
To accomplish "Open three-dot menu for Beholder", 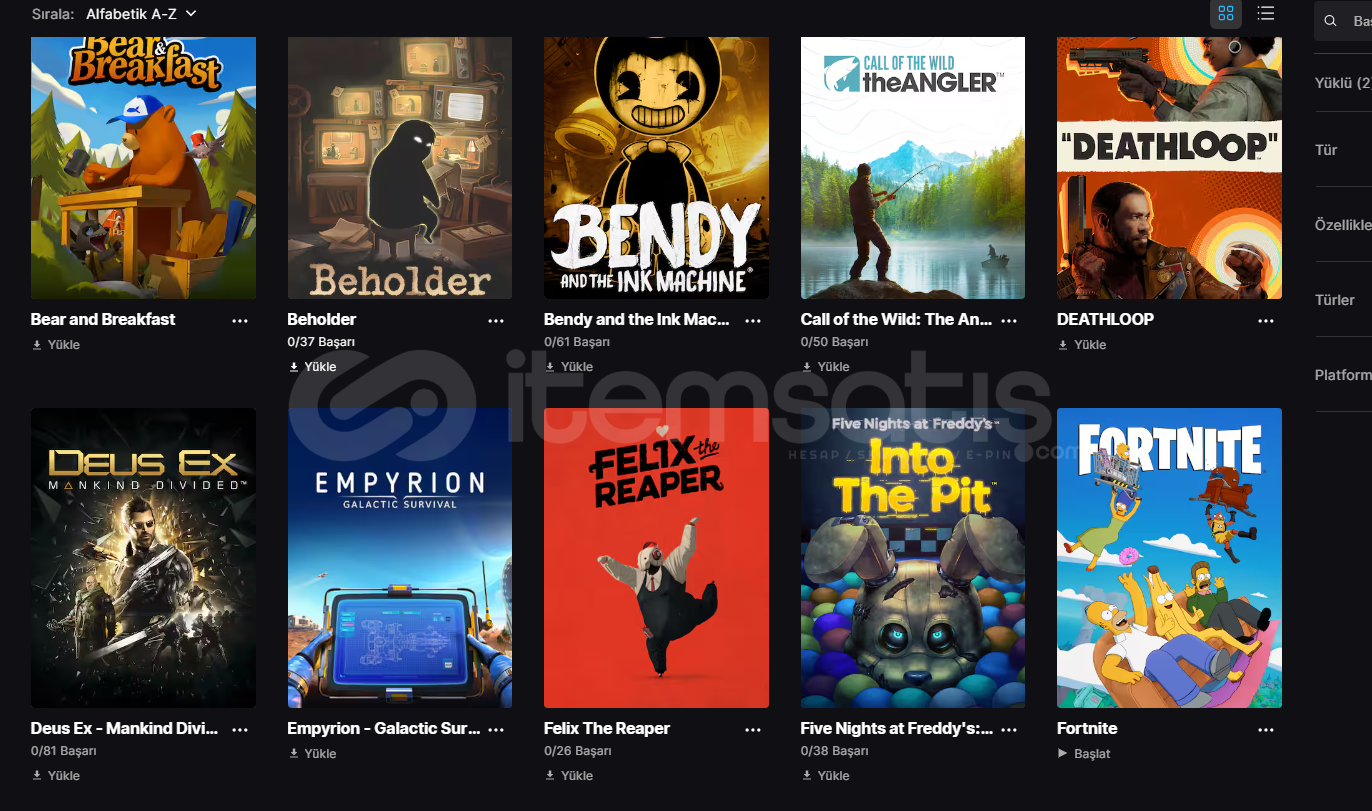I will click(x=496, y=321).
